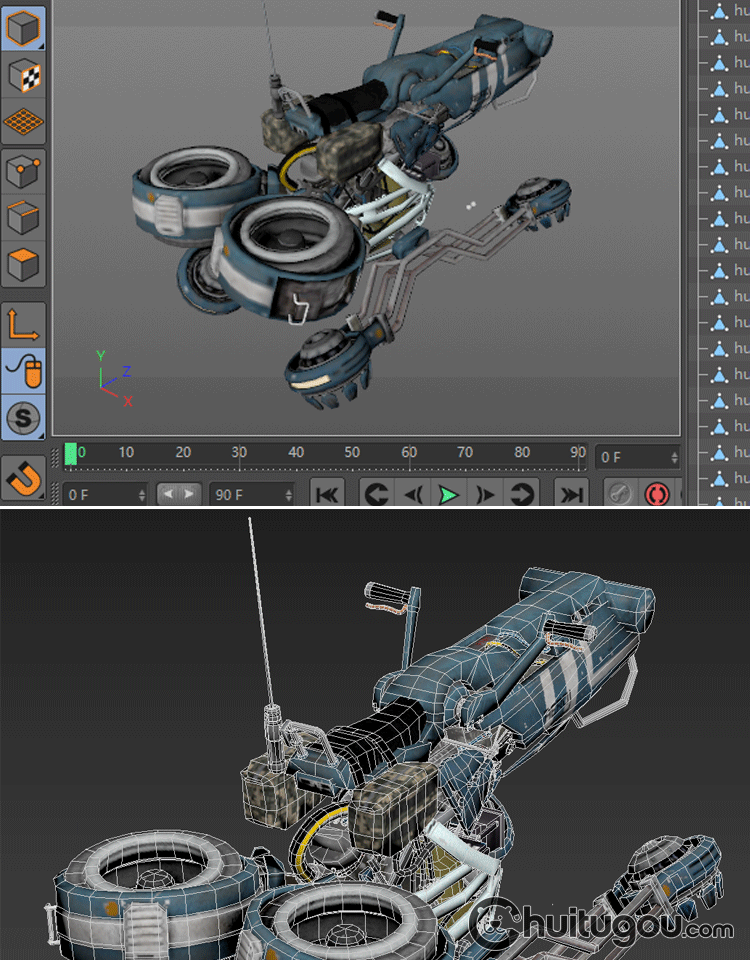Go to the start of the animation
Image resolution: width=750 pixels, height=960 pixels.
point(328,494)
